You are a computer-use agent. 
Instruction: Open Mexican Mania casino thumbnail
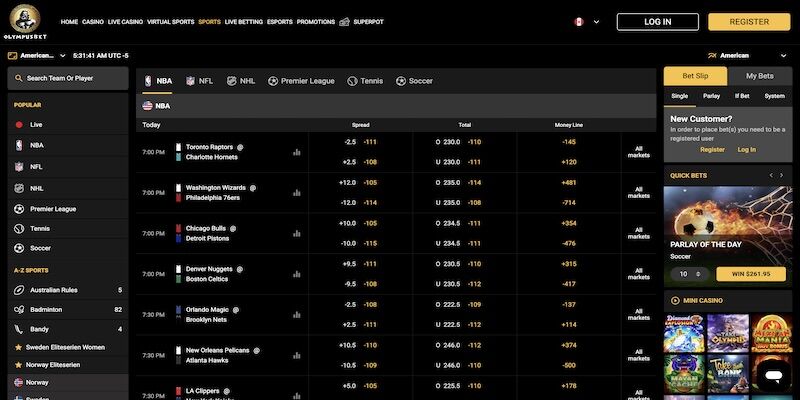point(771,333)
